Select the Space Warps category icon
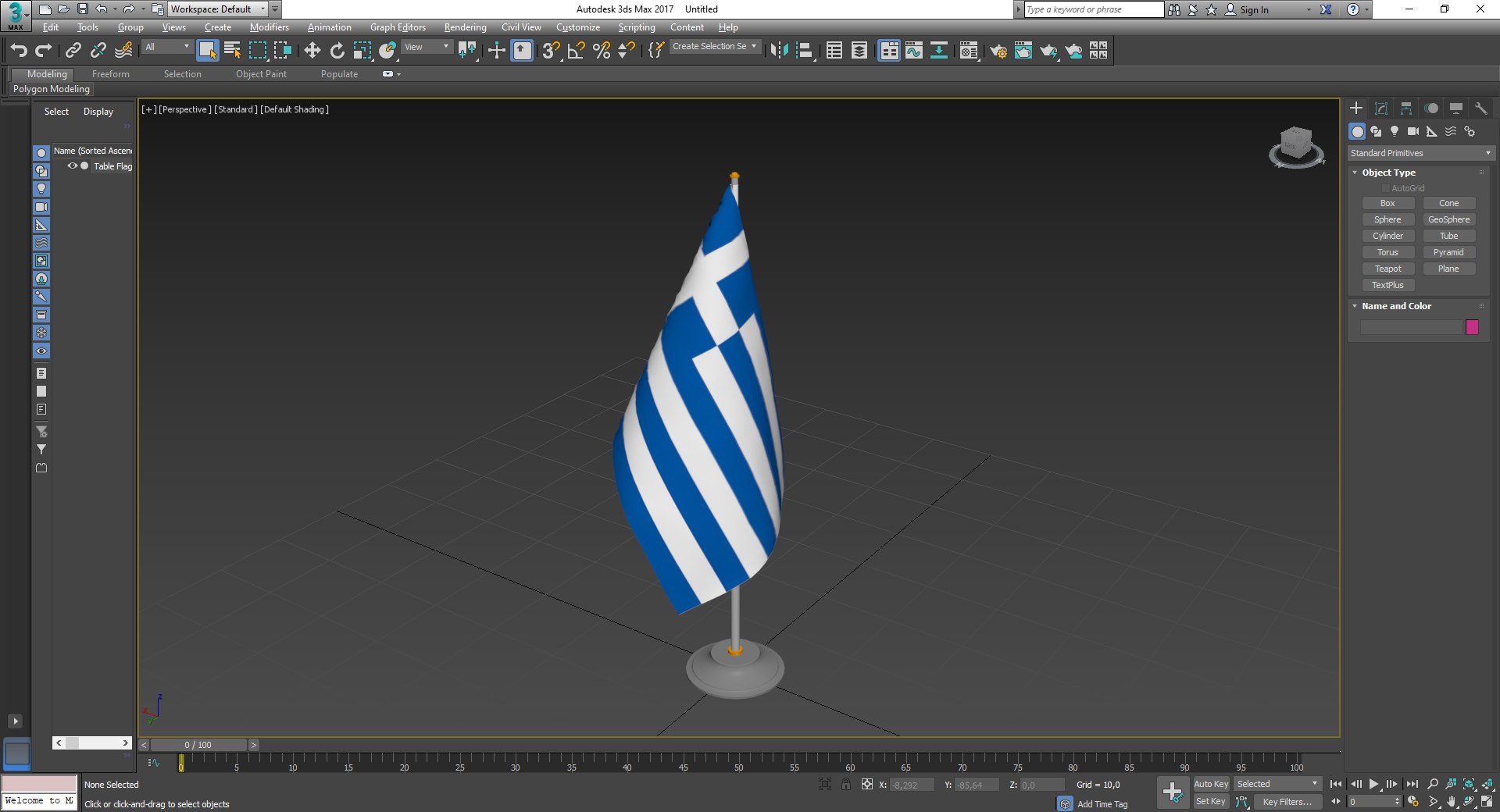 coord(1451,131)
